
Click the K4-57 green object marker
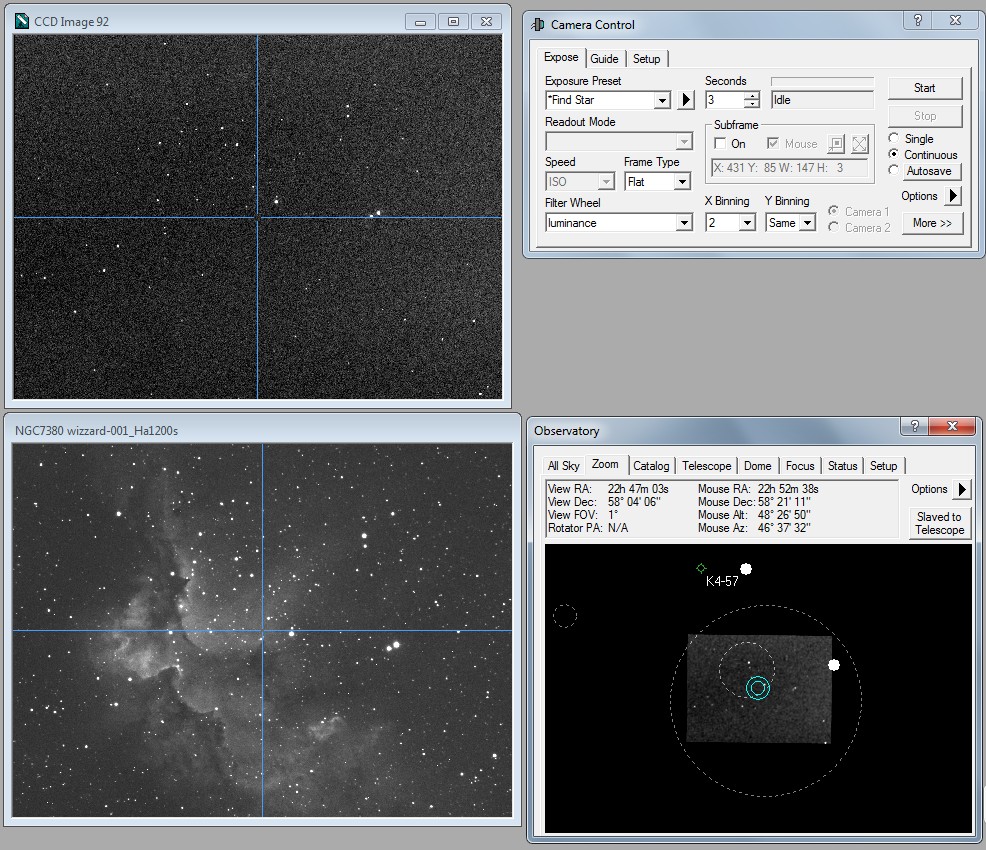(701, 568)
